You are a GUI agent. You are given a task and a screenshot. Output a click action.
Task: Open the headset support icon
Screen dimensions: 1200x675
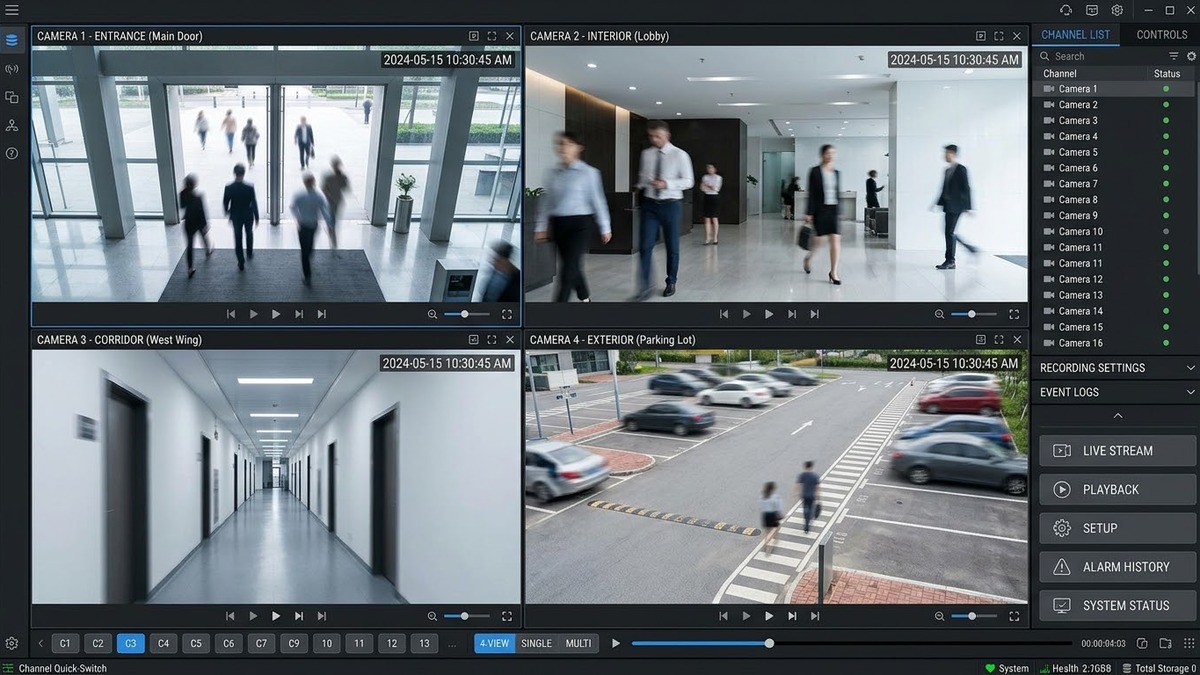point(1066,10)
